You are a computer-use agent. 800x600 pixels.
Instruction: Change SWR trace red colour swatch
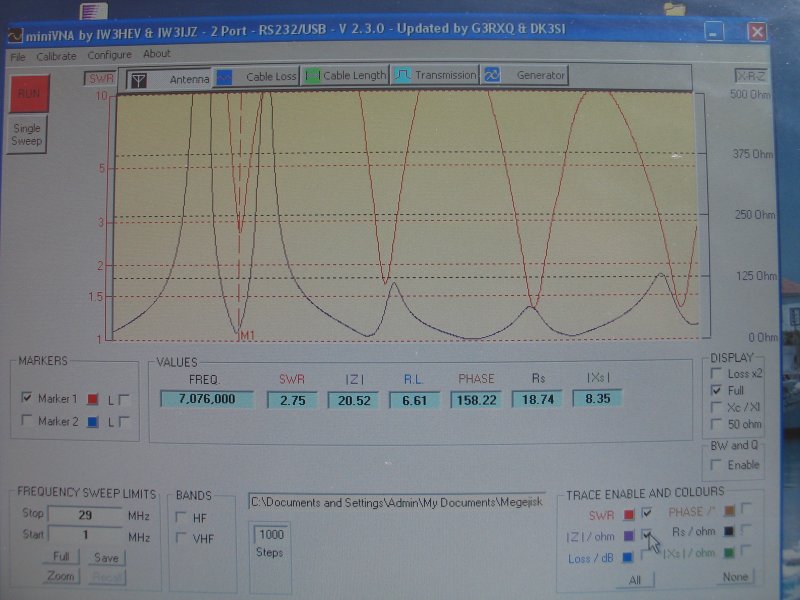tap(629, 514)
